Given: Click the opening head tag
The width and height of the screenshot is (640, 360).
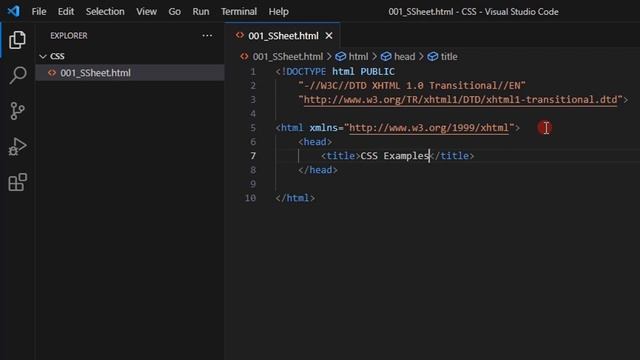Looking at the screenshot, I should pyautogui.click(x=315, y=142).
